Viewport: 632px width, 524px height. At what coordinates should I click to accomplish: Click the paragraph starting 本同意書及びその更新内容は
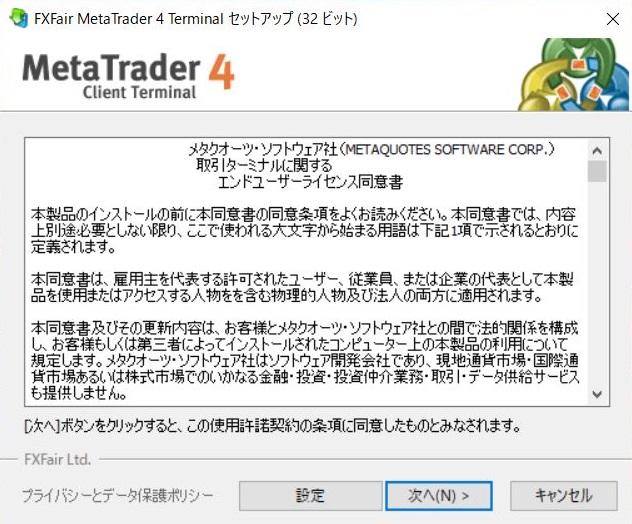(305, 360)
